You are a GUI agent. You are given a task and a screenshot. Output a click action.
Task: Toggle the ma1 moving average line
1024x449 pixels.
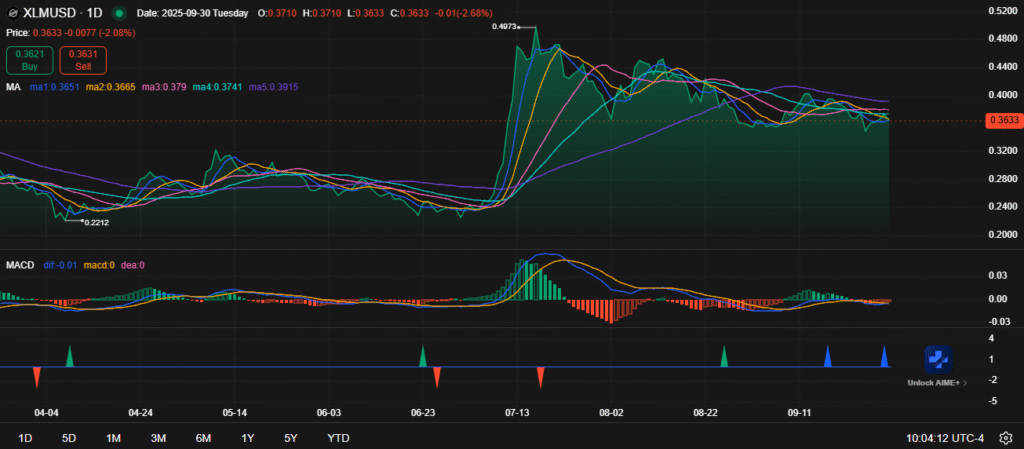point(55,88)
